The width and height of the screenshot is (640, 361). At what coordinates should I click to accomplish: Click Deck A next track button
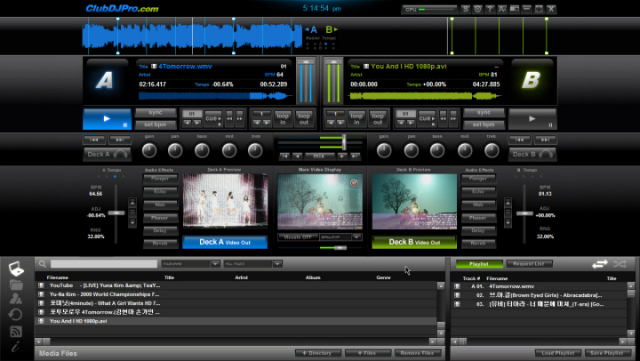(x=120, y=140)
